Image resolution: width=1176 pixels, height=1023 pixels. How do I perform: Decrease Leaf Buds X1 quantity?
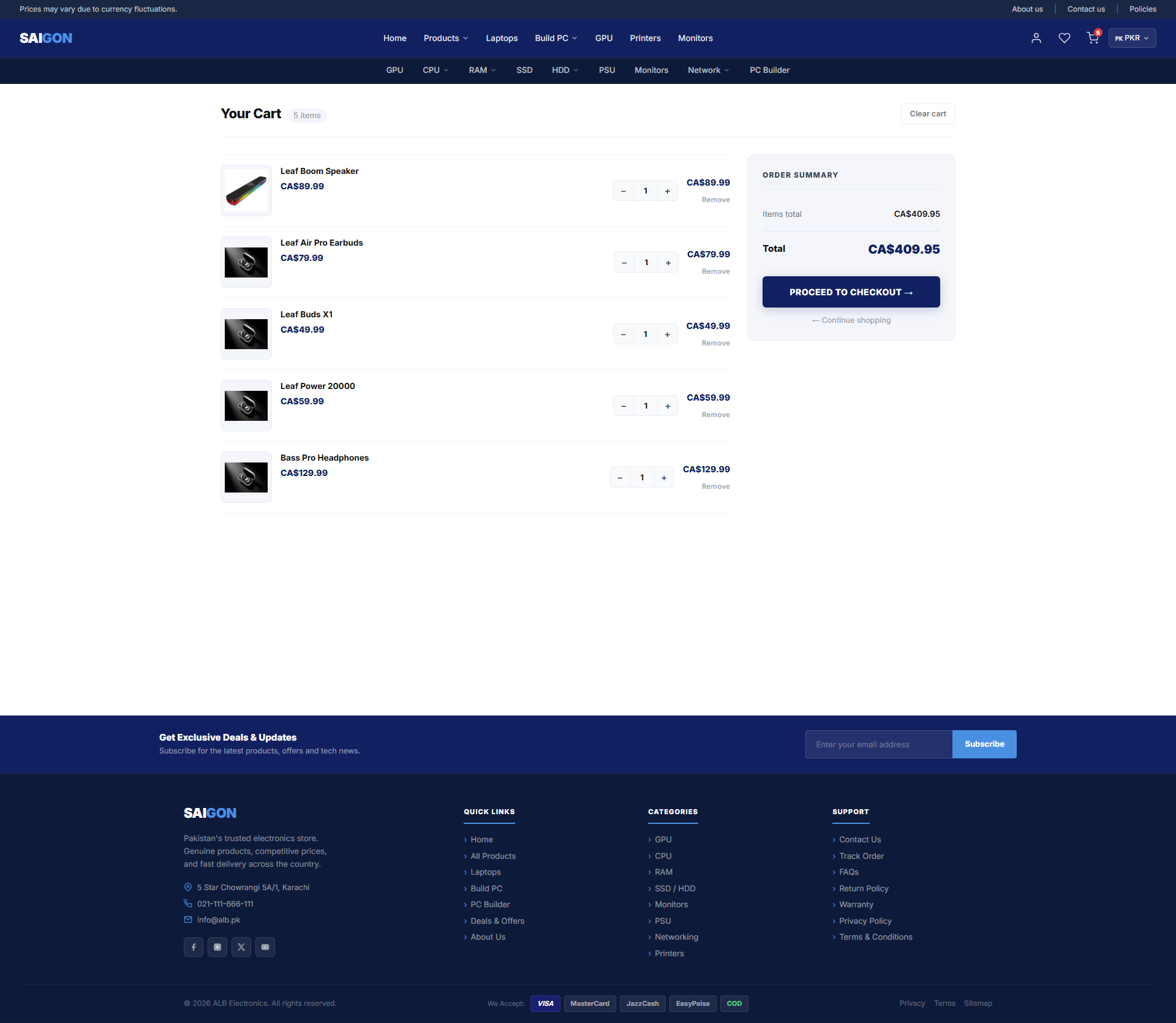624,334
